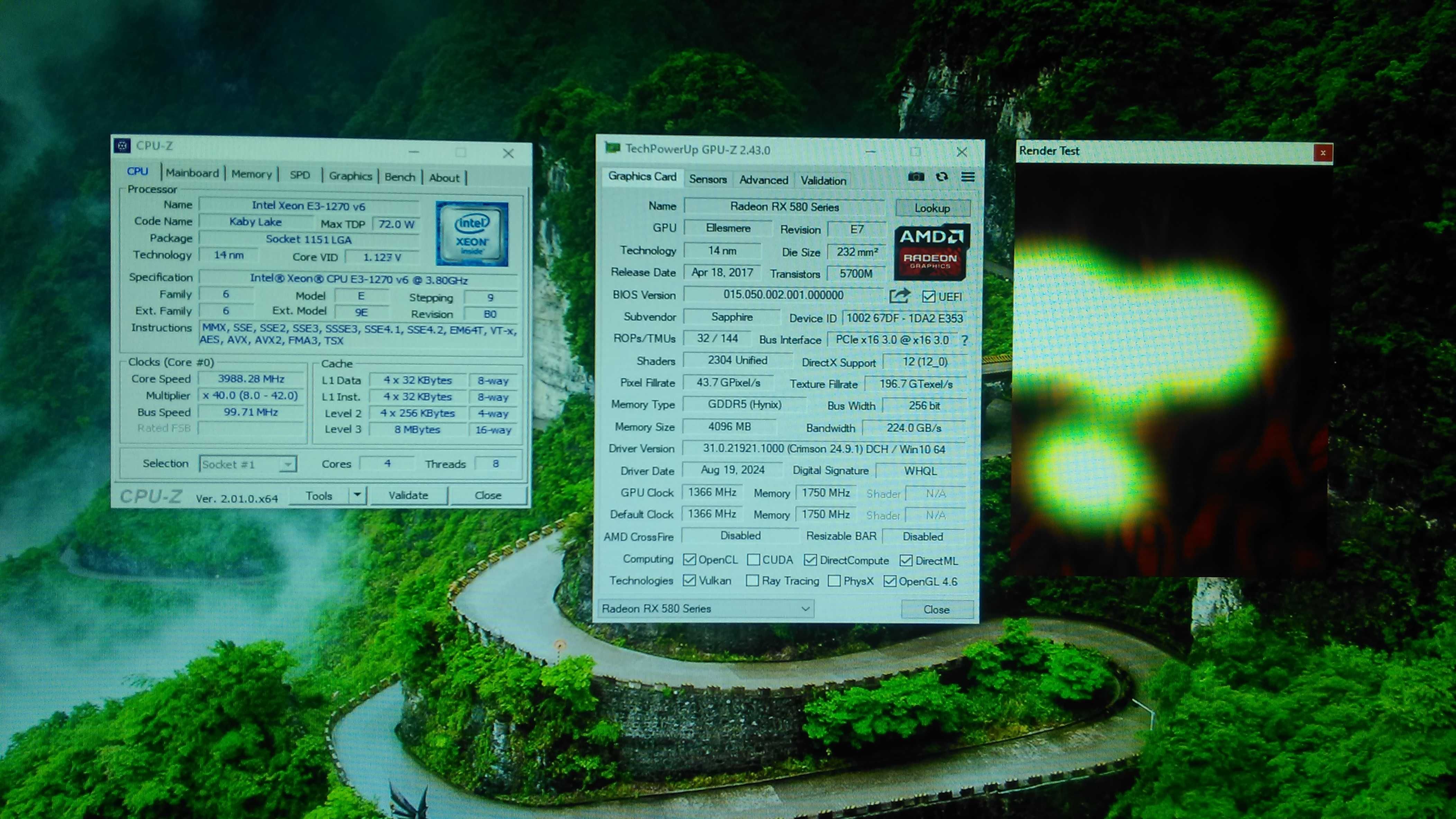This screenshot has width=1456, height=819.
Task: Open the About tab in CPU-Z
Action: point(444,177)
